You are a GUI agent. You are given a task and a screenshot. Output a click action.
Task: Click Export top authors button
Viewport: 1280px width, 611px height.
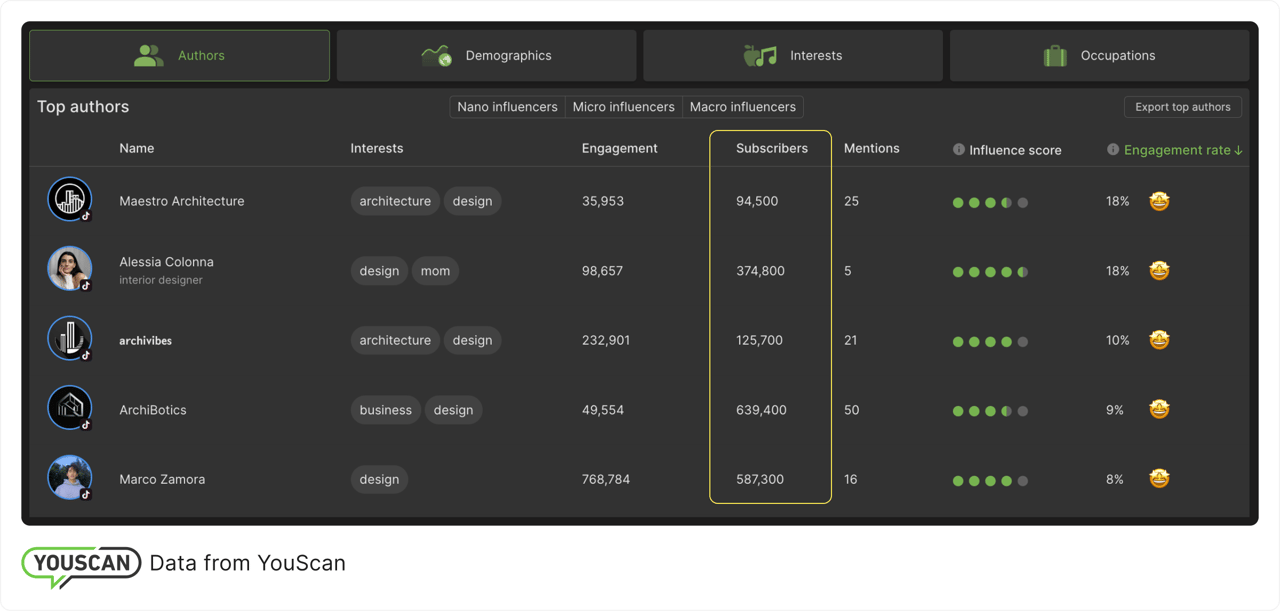pos(1182,107)
